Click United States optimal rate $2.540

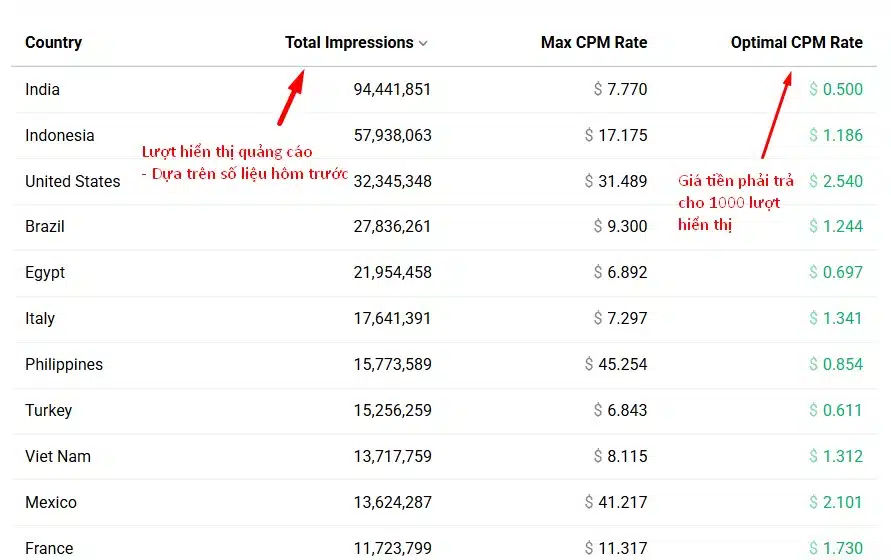pyautogui.click(x=836, y=182)
